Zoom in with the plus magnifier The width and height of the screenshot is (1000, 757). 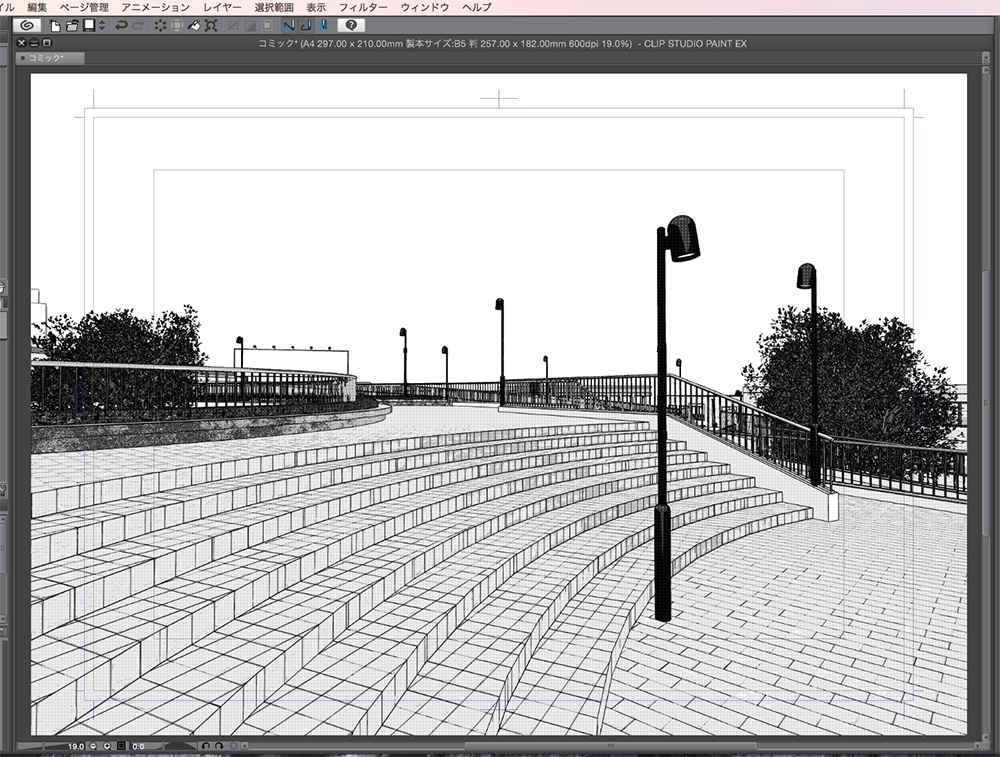[x=107, y=746]
